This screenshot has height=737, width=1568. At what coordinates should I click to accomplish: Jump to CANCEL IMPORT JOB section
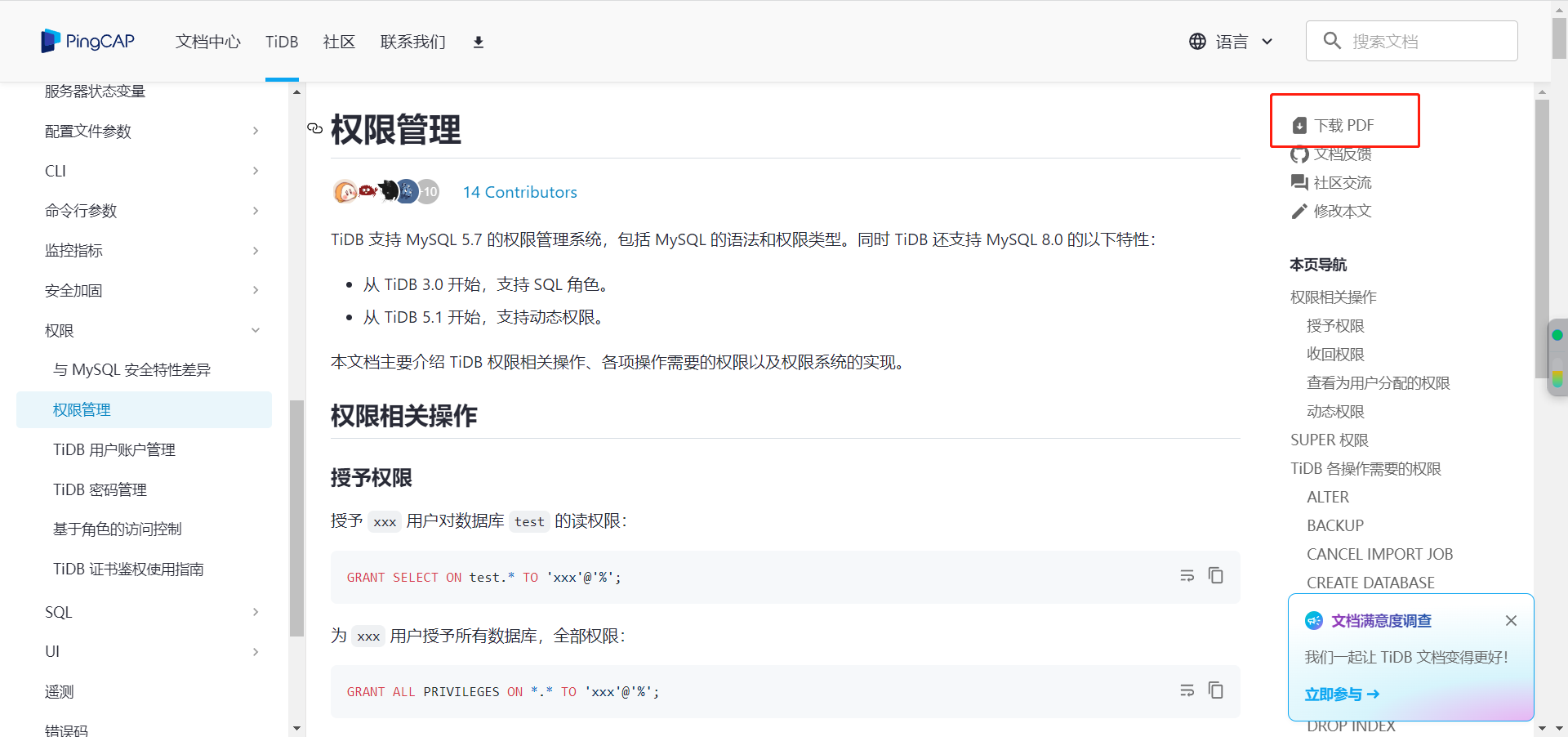coord(1380,555)
